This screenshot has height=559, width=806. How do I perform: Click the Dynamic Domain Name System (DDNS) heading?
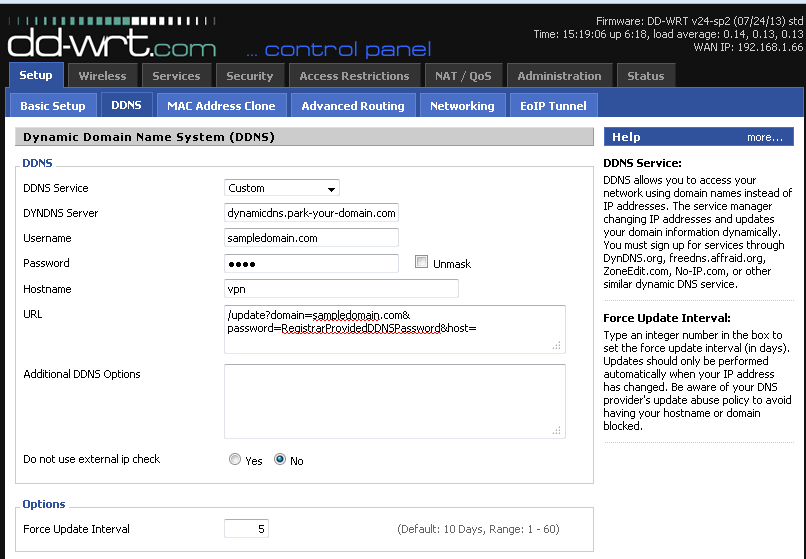pos(149,137)
